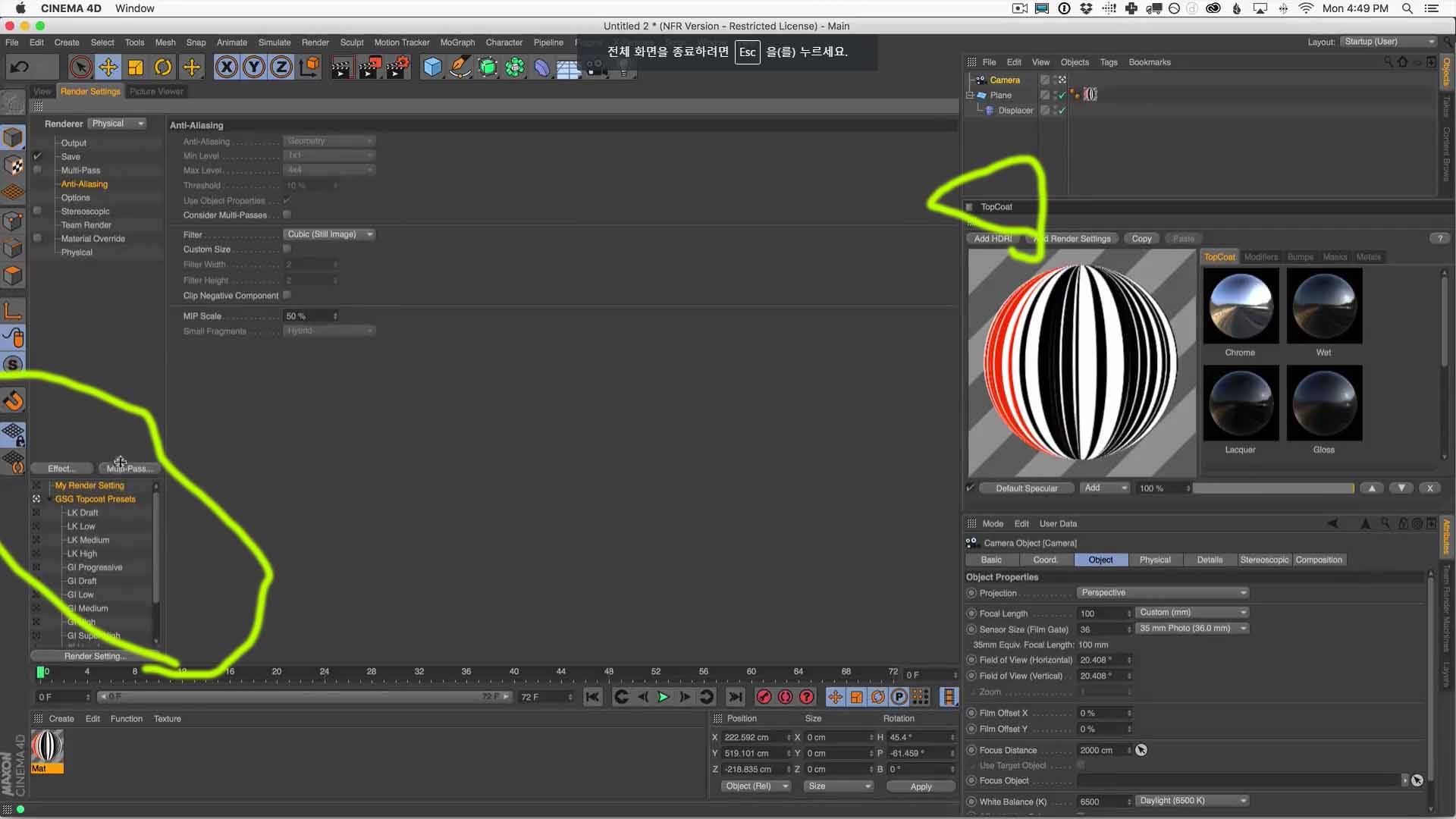Open the Simulate menu
Image resolution: width=1456 pixels, height=819 pixels.
pyautogui.click(x=275, y=42)
